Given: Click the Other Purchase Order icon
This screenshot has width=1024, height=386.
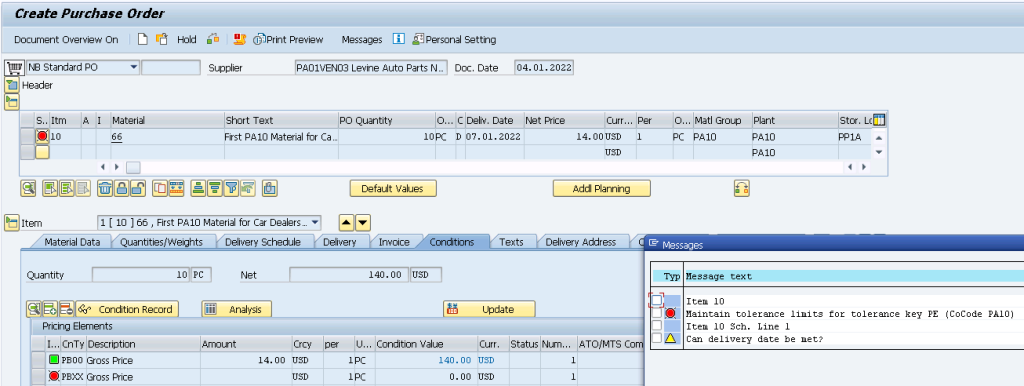Looking at the screenshot, I should click(x=161, y=39).
